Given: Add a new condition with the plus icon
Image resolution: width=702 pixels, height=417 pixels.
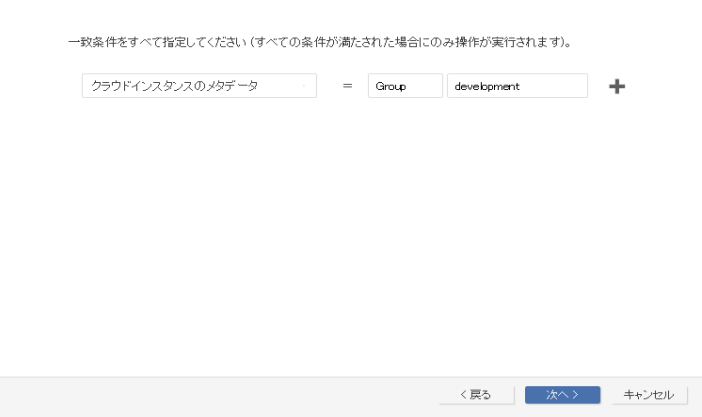Looking at the screenshot, I should pos(617,86).
